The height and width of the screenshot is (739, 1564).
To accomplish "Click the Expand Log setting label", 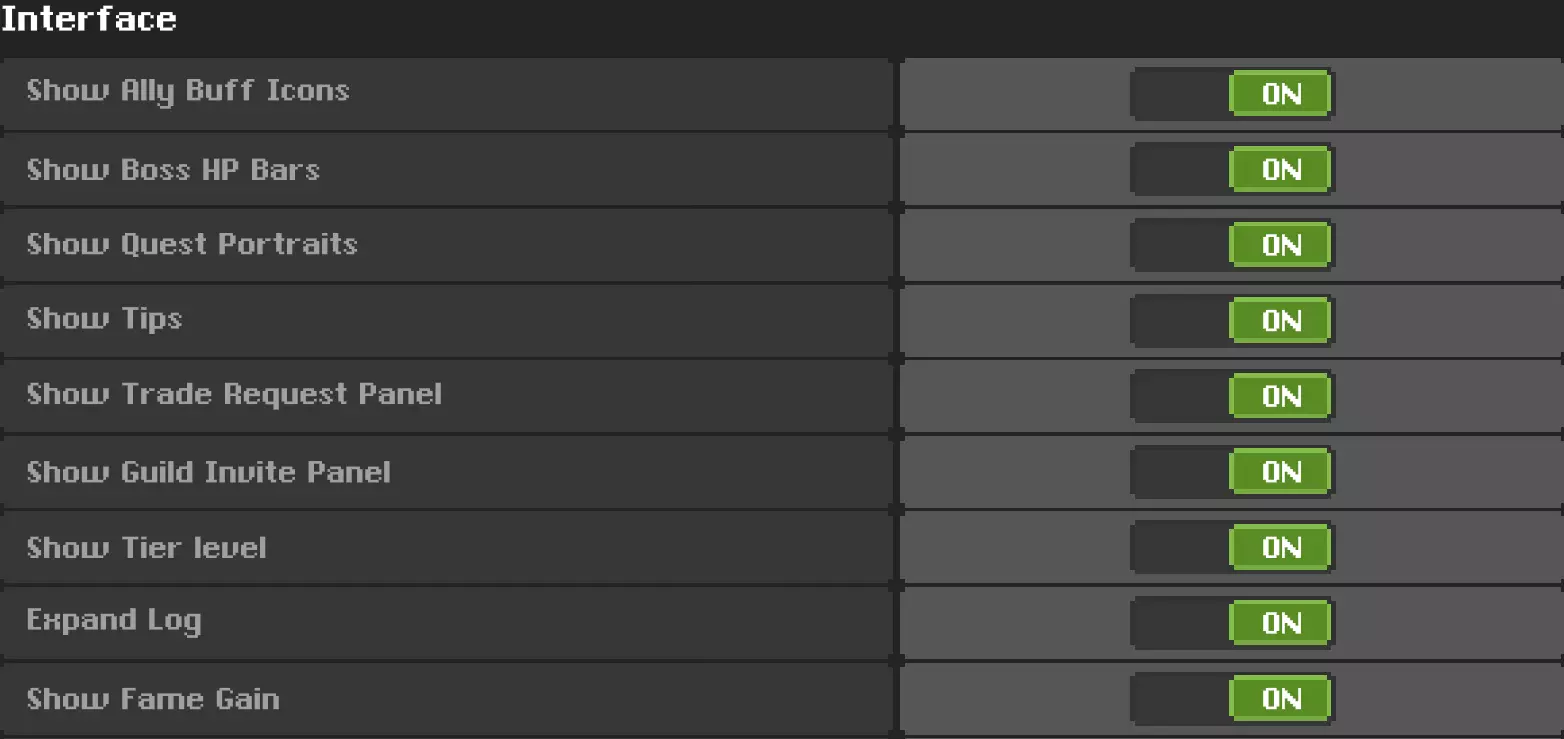I will point(114,621).
